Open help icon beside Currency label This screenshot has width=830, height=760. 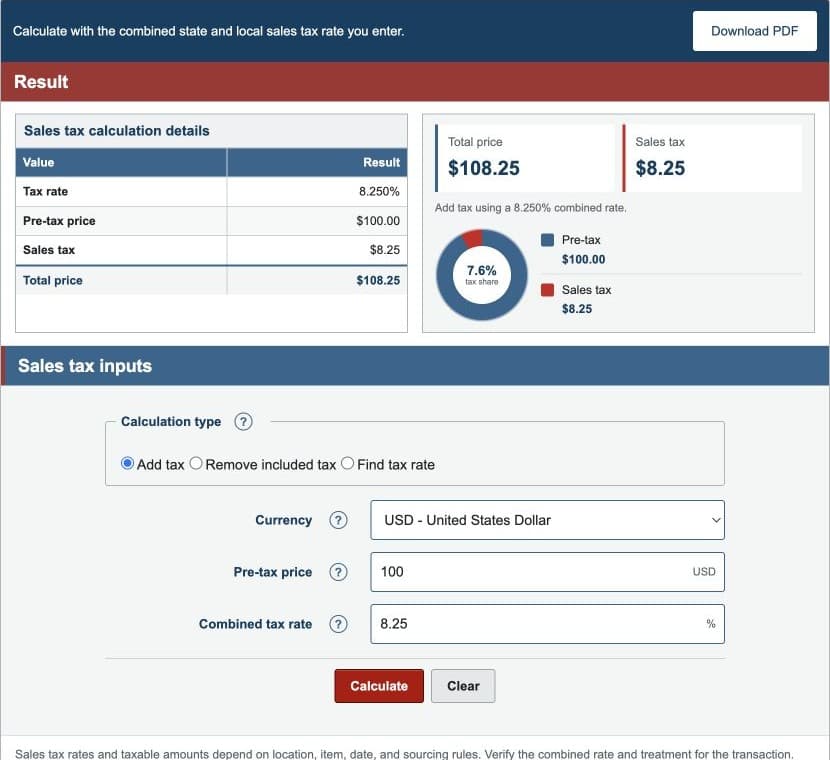click(x=338, y=520)
